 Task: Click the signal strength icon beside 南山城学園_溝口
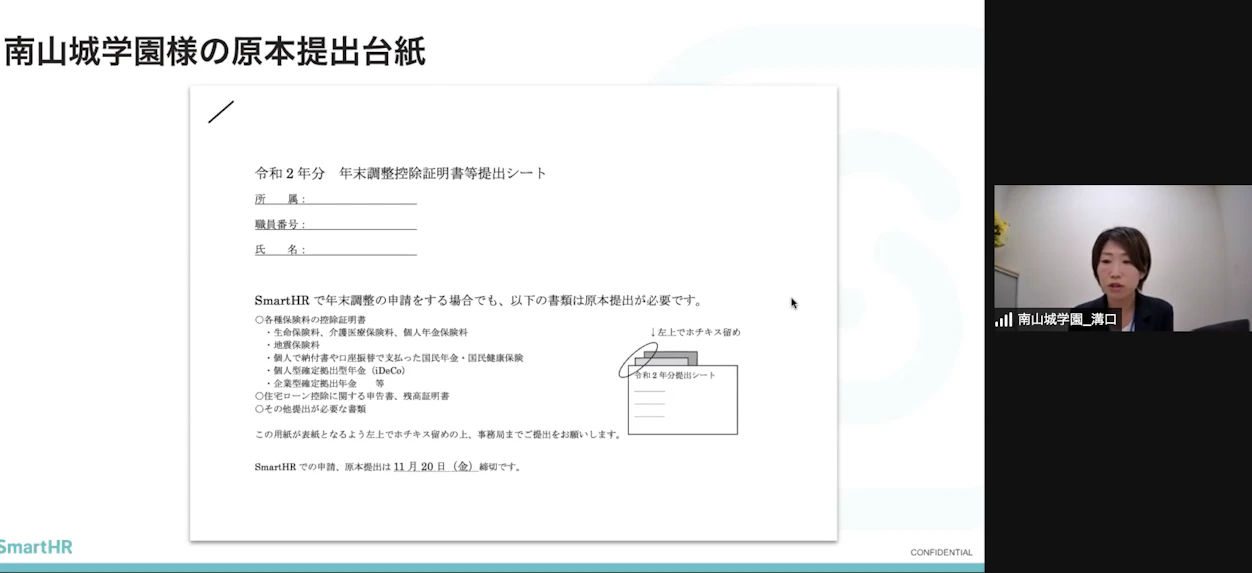point(1003,320)
